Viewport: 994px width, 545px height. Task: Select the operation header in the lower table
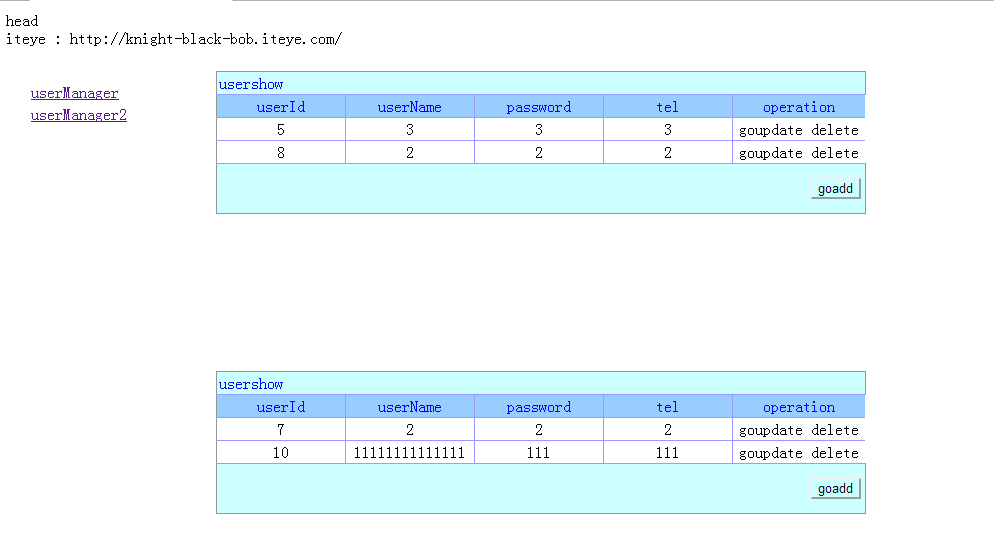pos(799,406)
